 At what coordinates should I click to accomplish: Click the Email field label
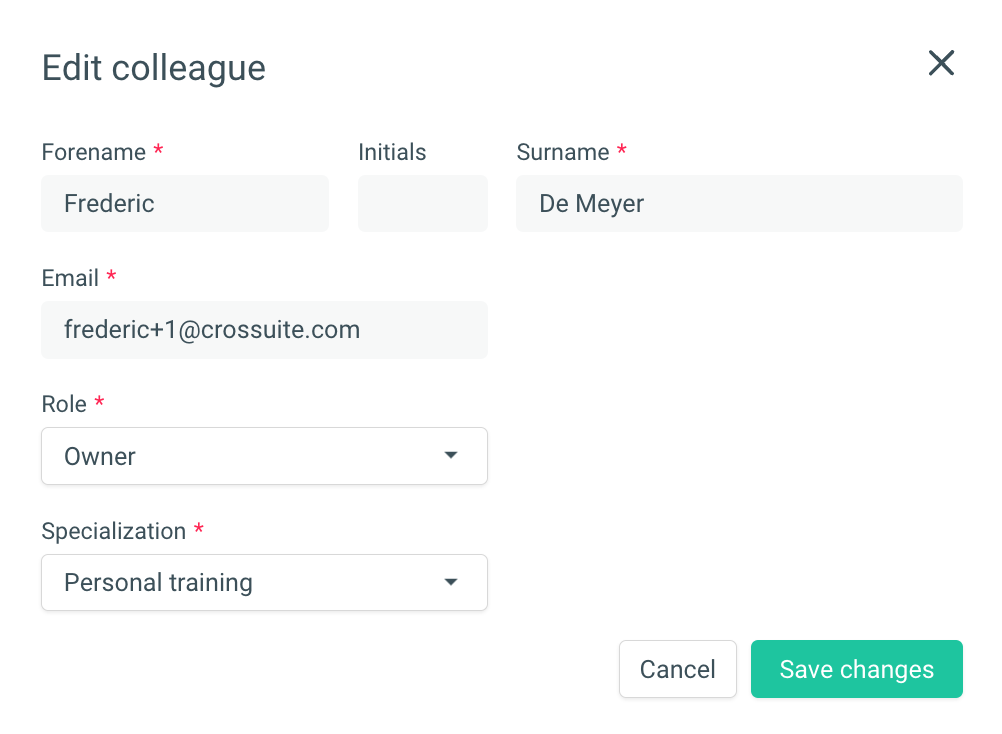70,278
